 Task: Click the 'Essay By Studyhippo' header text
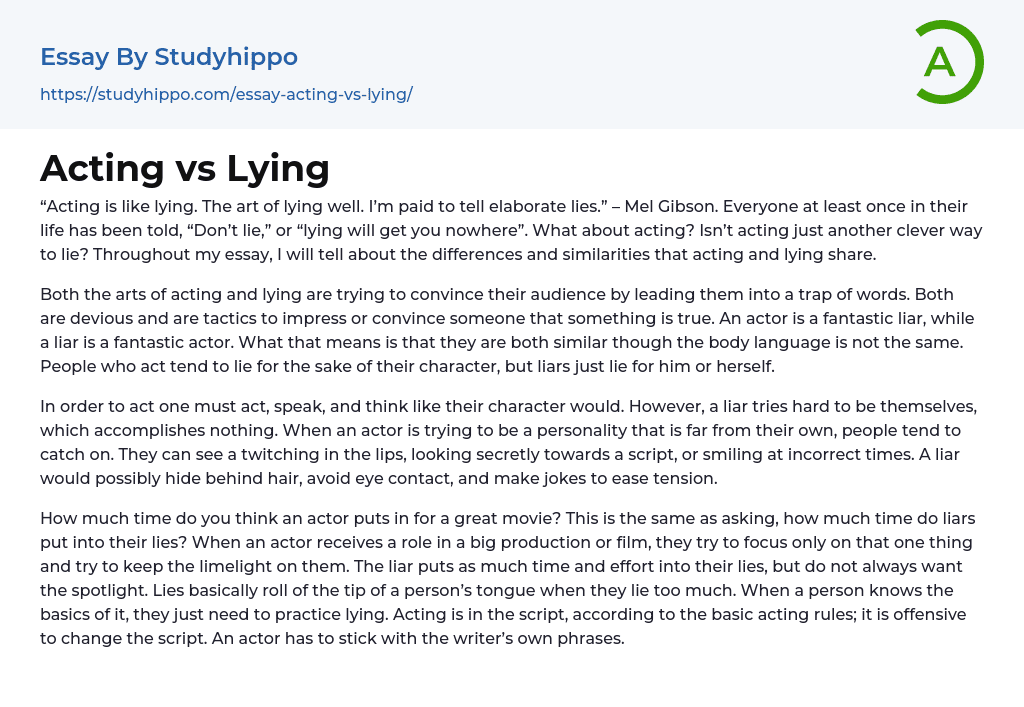169,57
